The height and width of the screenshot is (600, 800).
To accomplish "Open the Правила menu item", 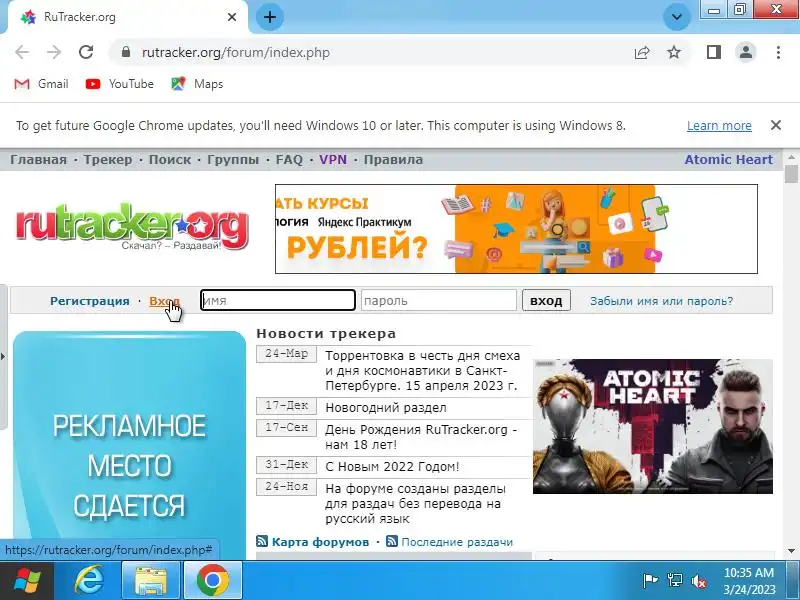I will 393,160.
